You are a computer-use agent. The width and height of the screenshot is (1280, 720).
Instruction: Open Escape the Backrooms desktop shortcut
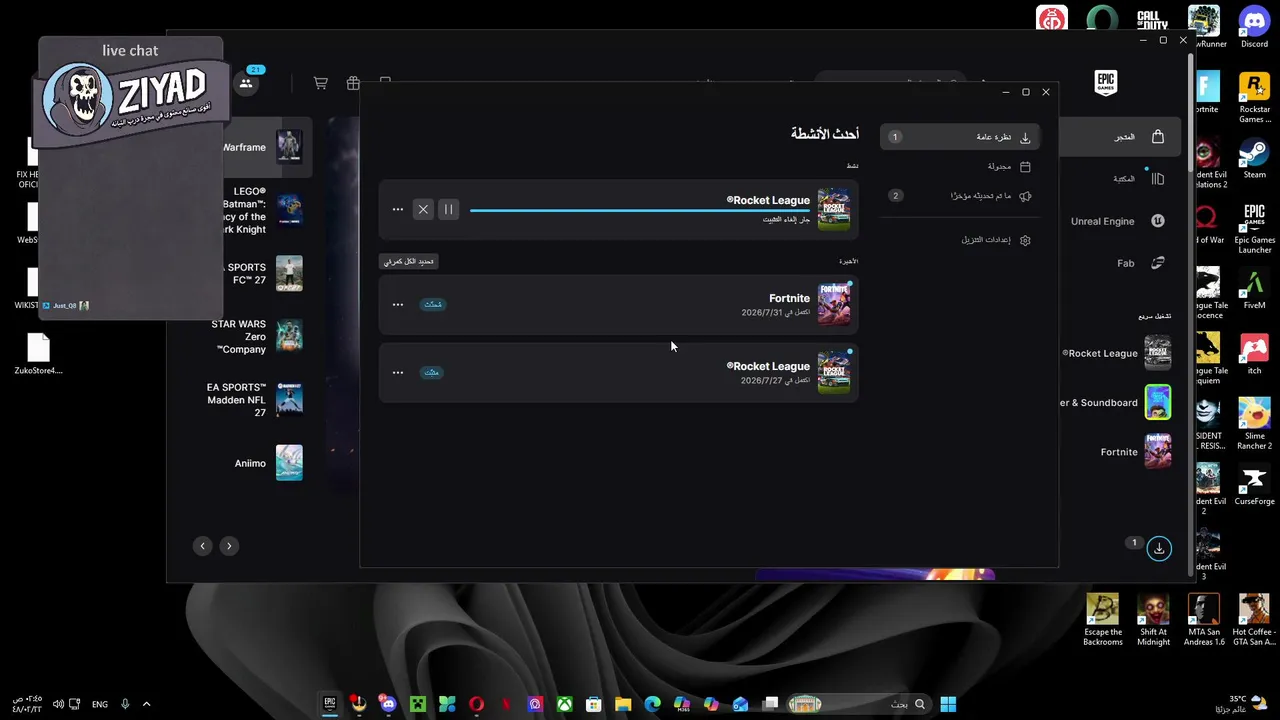(1103, 620)
